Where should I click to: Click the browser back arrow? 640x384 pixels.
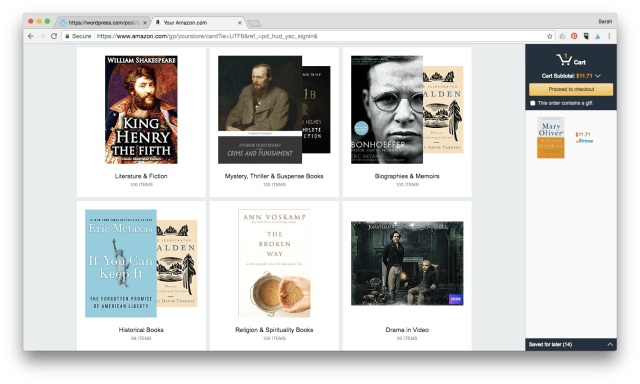pos(31,36)
